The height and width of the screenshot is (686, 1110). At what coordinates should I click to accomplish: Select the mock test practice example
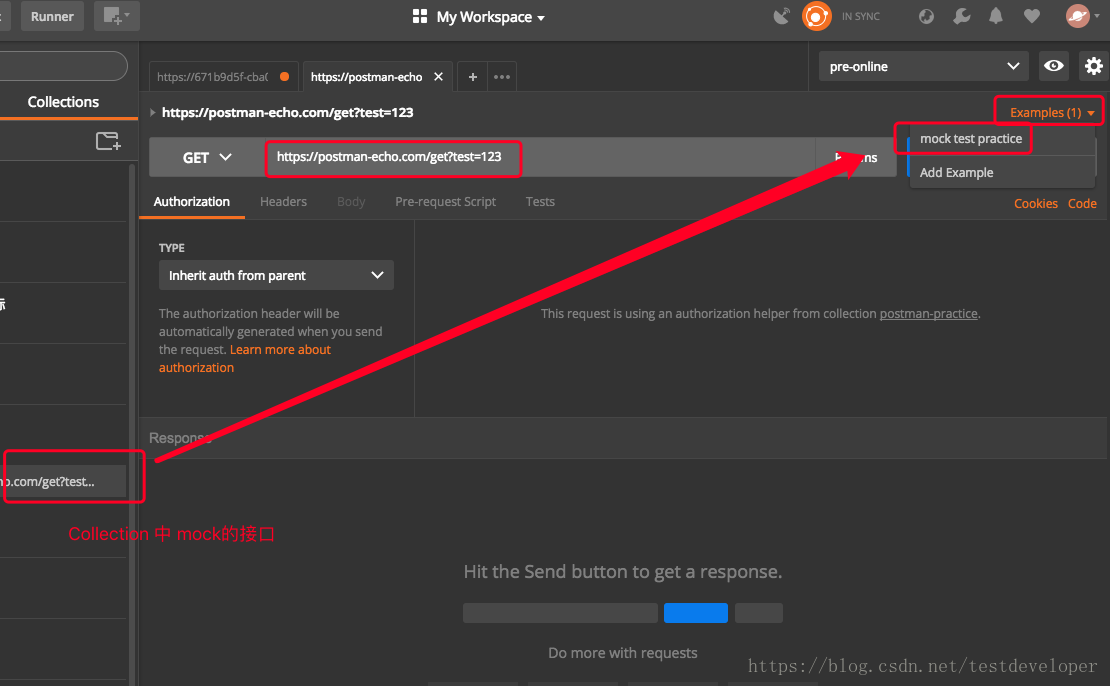pos(971,139)
